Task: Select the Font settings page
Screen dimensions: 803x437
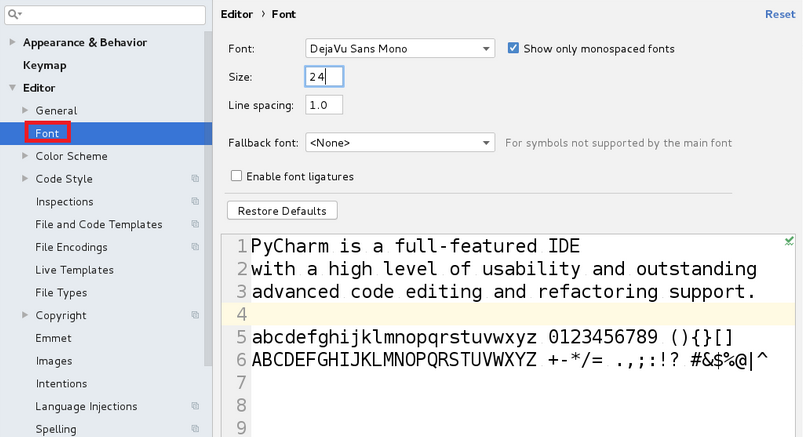Action: (x=47, y=133)
